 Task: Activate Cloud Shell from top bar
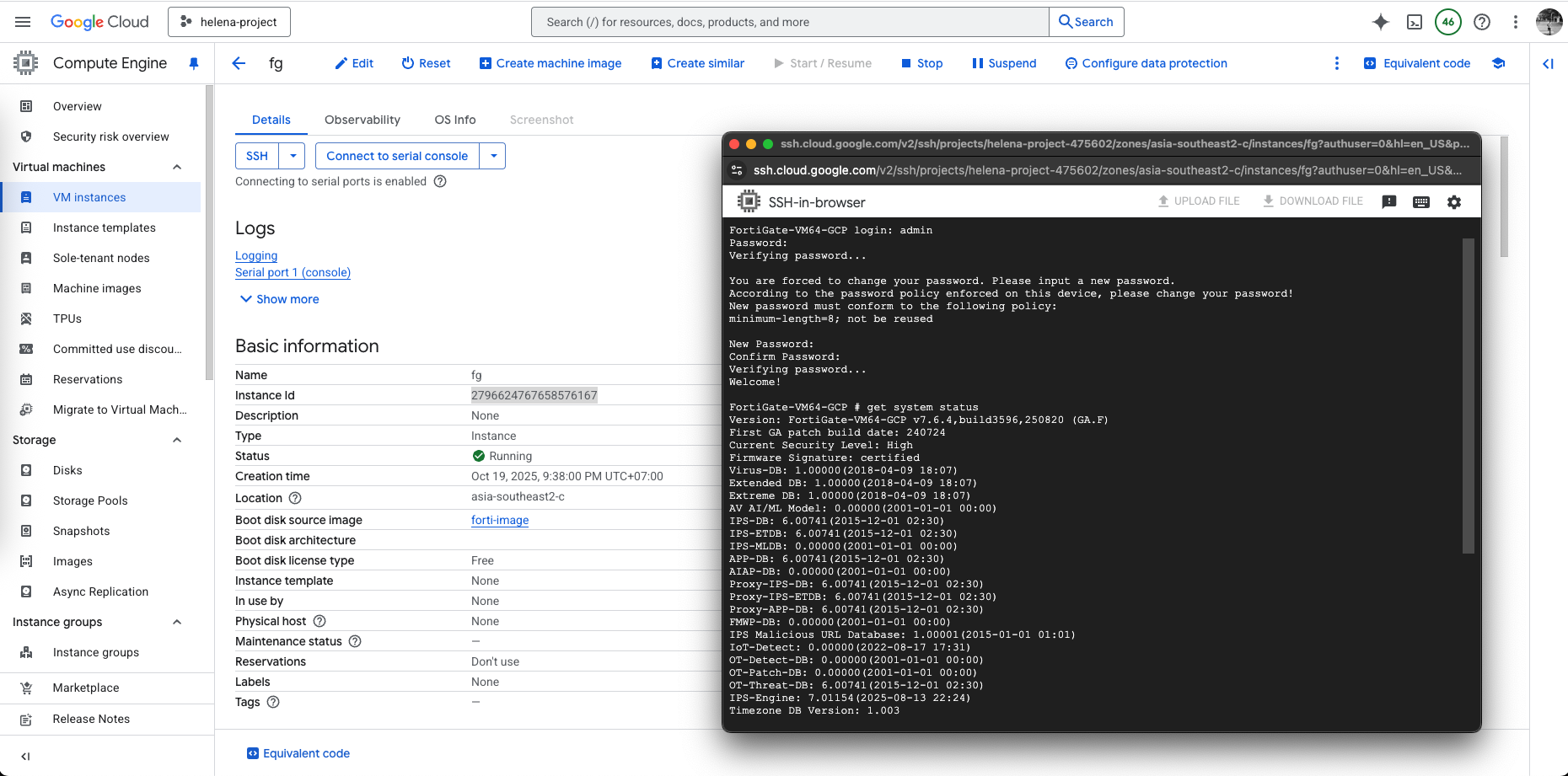1415,22
